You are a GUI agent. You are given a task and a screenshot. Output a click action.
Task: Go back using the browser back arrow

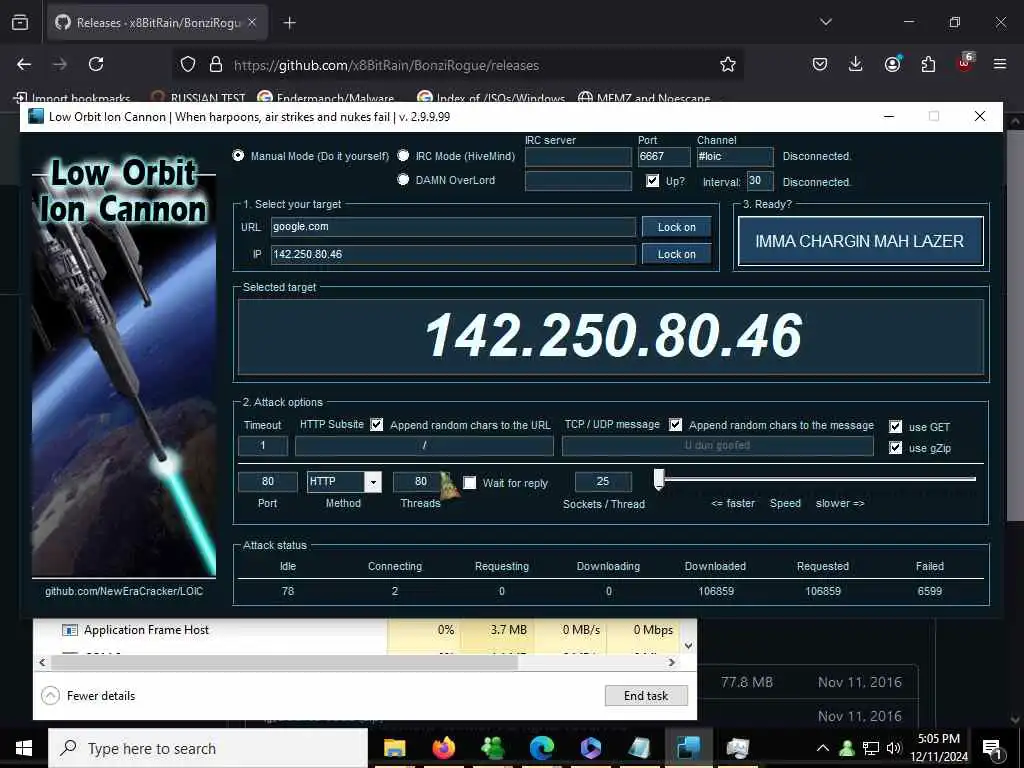pyautogui.click(x=24, y=64)
